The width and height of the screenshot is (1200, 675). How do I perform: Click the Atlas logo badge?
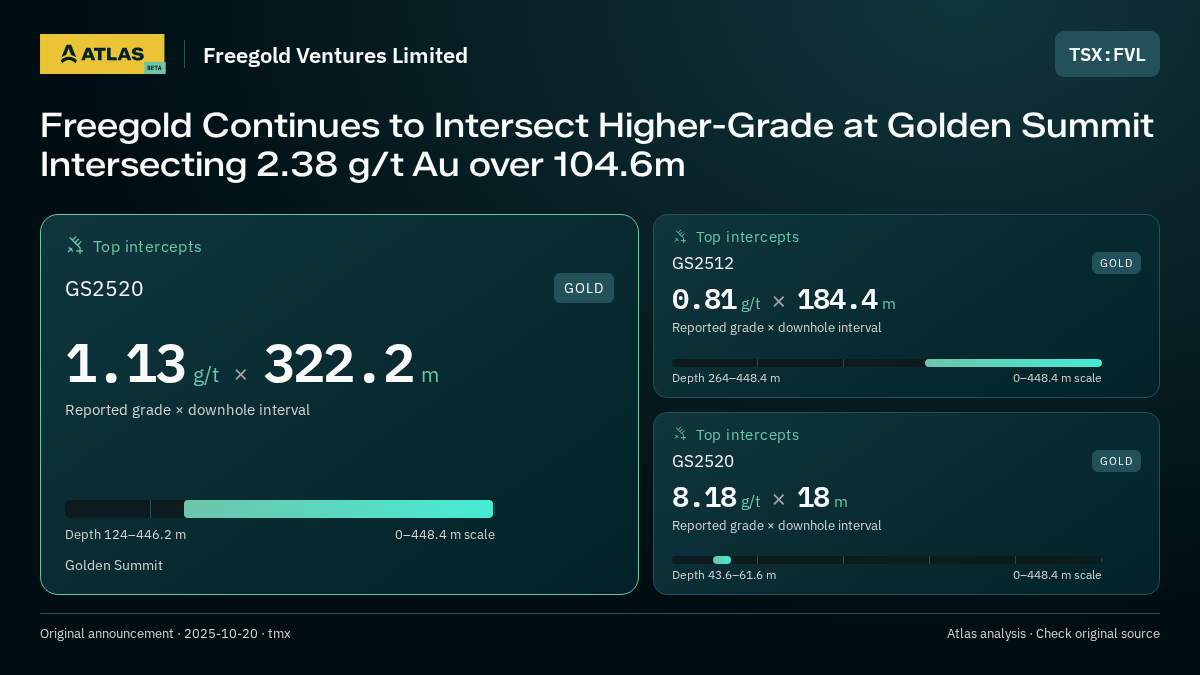[102, 54]
